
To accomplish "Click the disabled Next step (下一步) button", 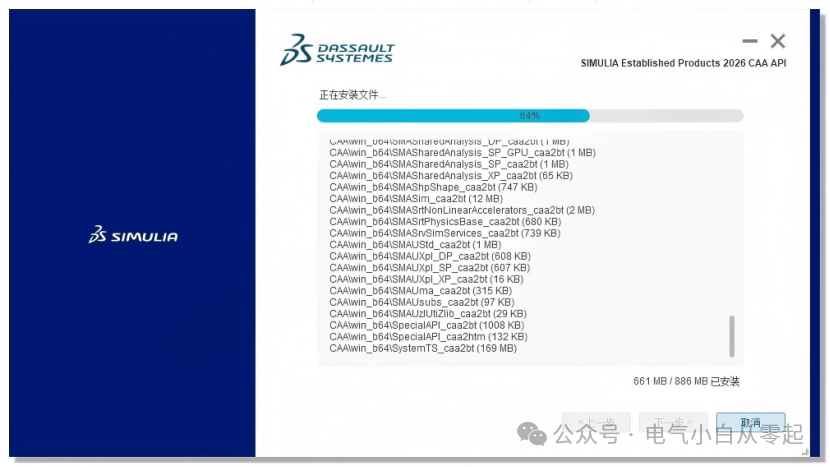I will pyautogui.click(x=673, y=423).
